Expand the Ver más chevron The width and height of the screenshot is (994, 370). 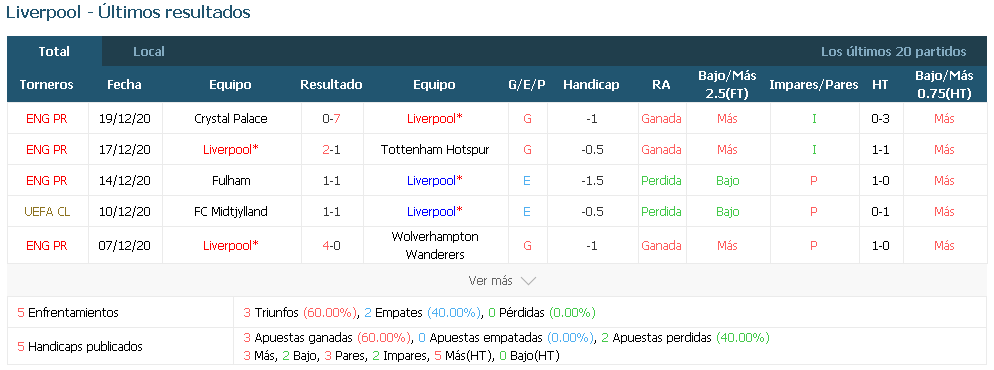pos(528,281)
